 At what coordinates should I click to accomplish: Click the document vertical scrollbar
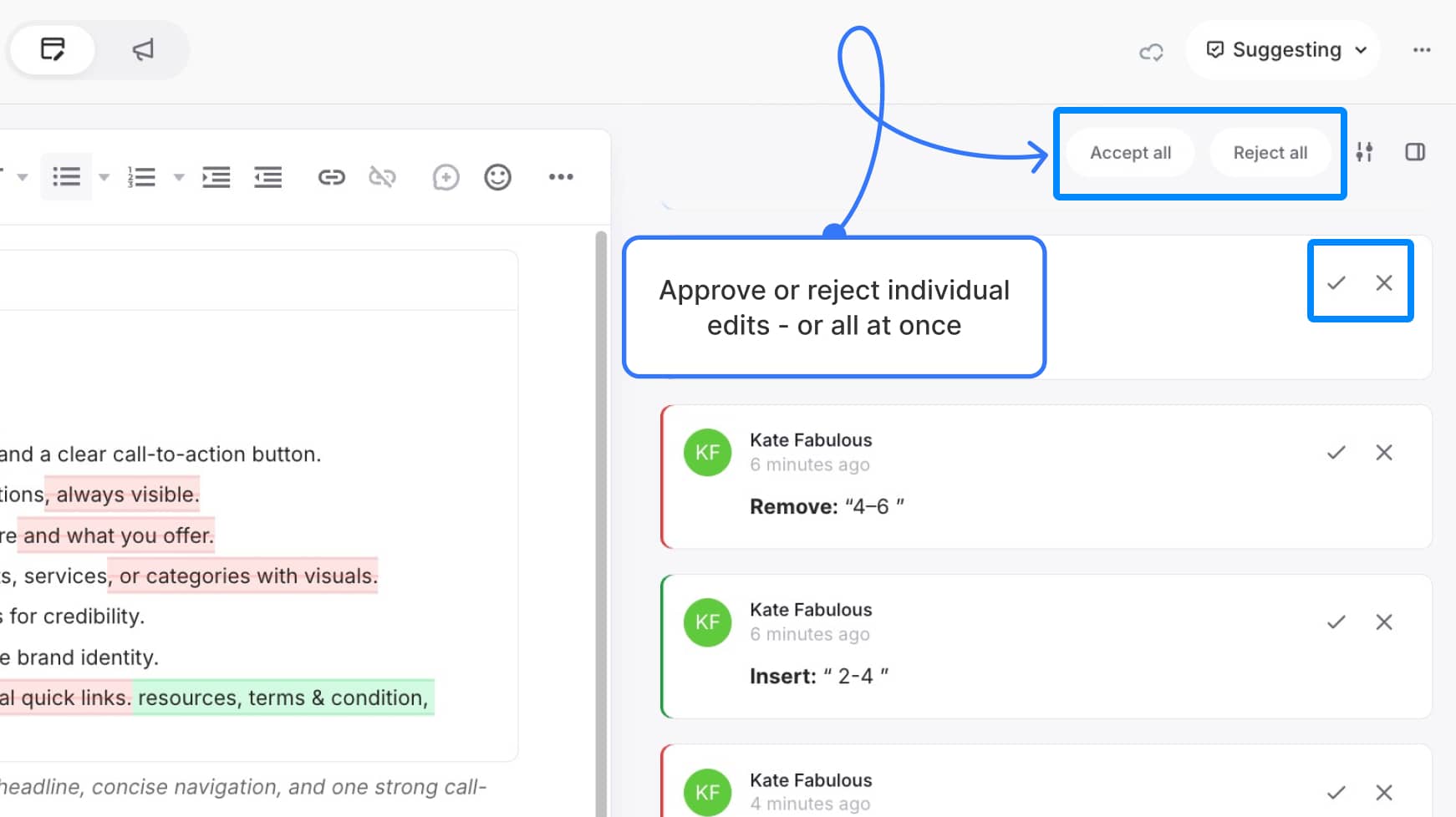[601, 524]
